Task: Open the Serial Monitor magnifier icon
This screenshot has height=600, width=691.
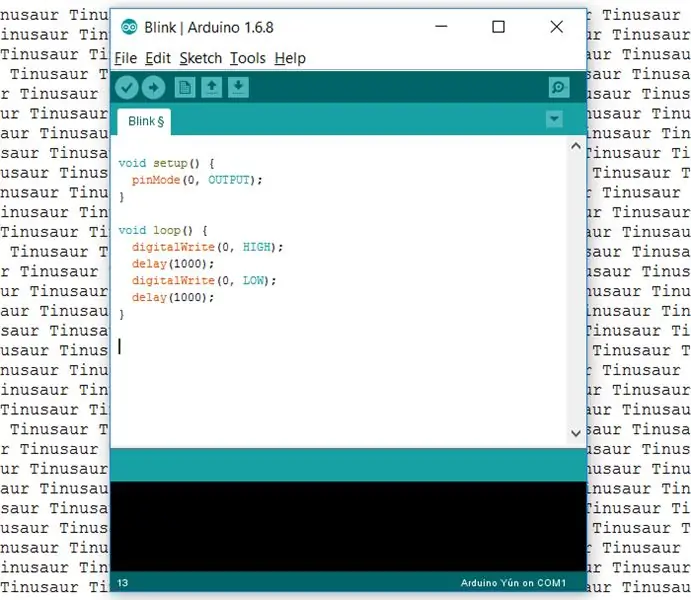Action: 559,87
